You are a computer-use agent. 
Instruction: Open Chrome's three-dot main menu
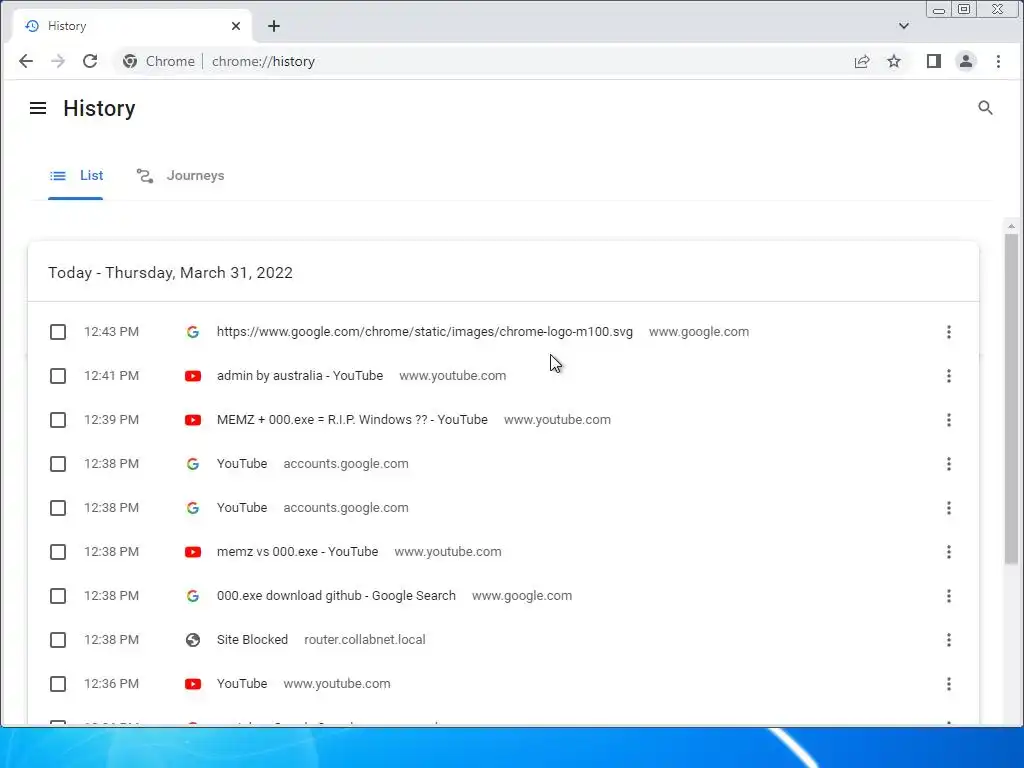coord(998,61)
